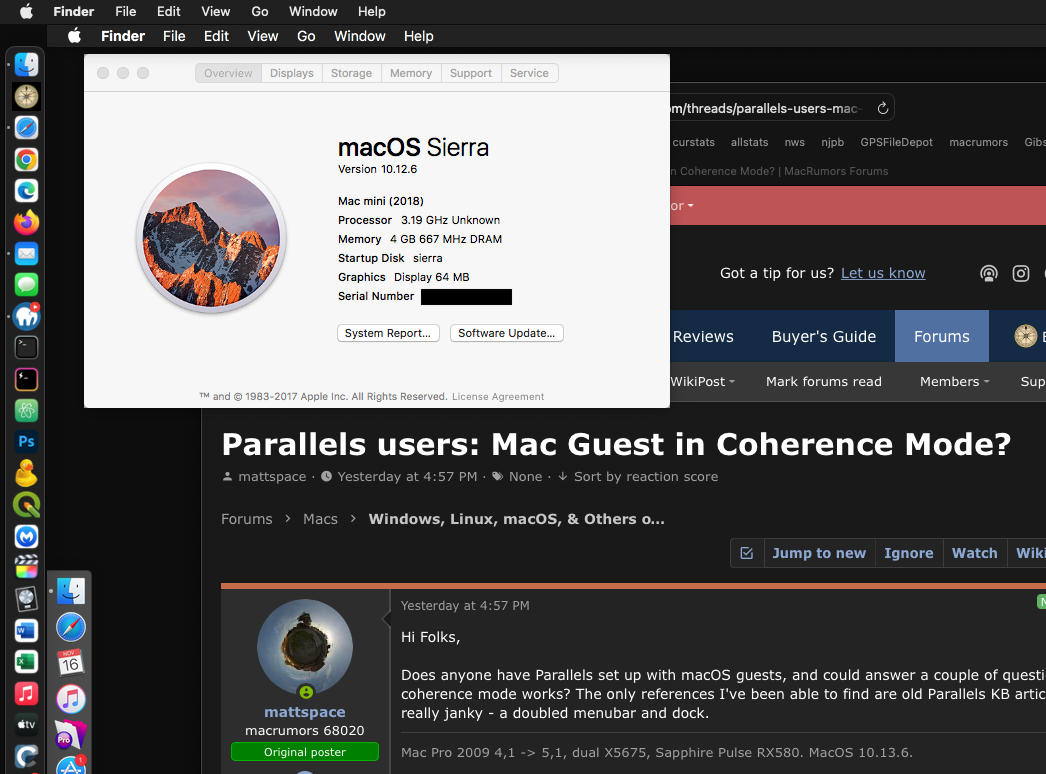
Task: Launch Cyberduck from the dock
Action: (26, 473)
